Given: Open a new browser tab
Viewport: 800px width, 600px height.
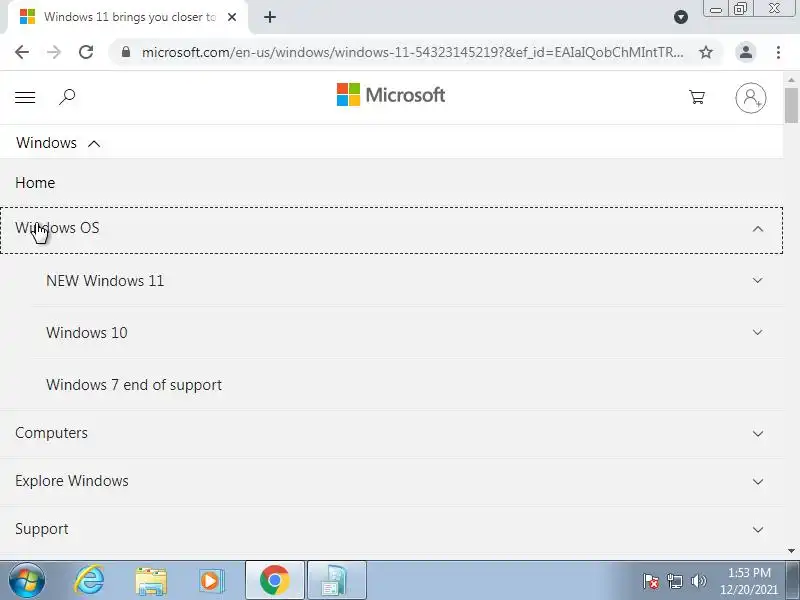Looking at the screenshot, I should [x=270, y=17].
